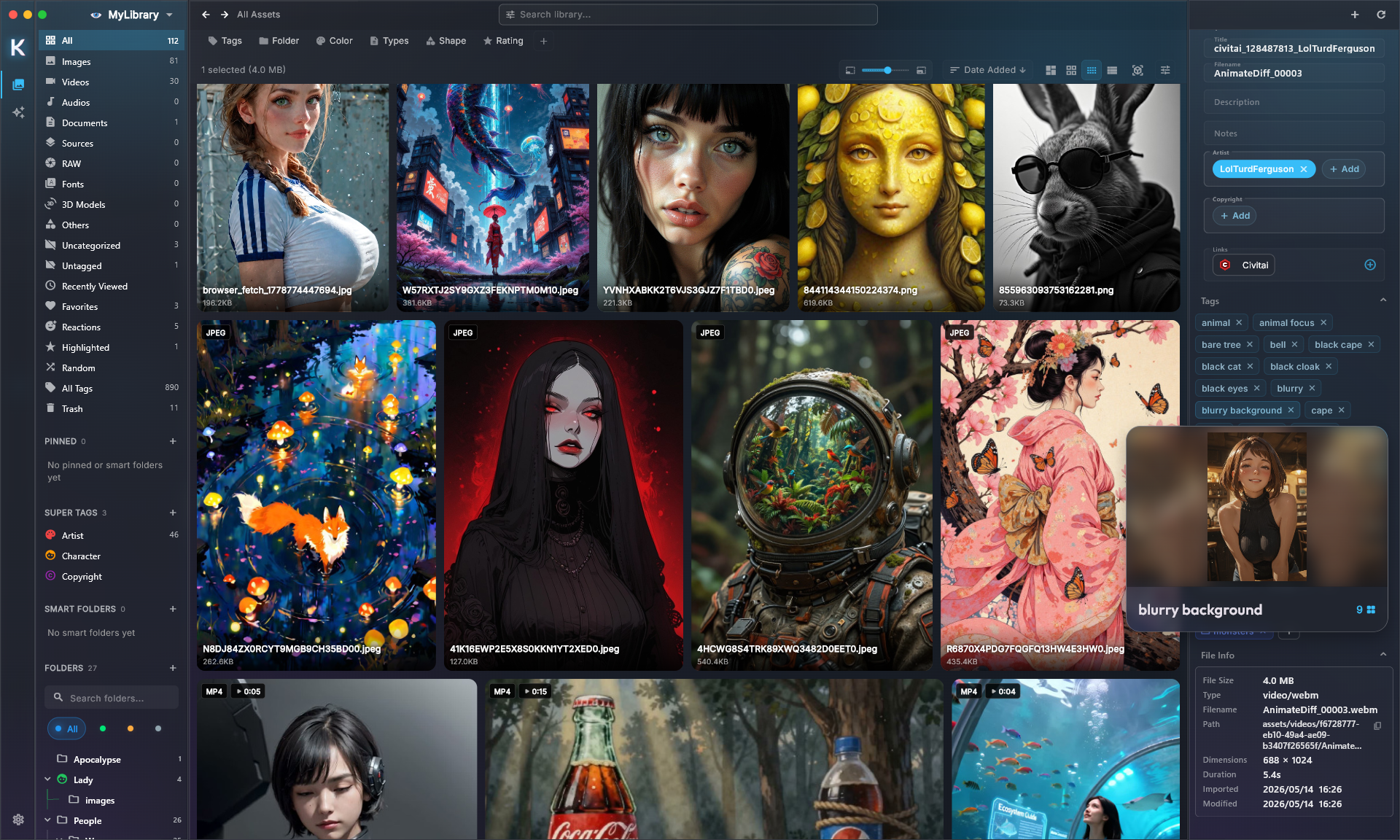The width and height of the screenshot is (1400, 840).
Task: Click Add button in the Artist field
Action: pos(1344,169)
